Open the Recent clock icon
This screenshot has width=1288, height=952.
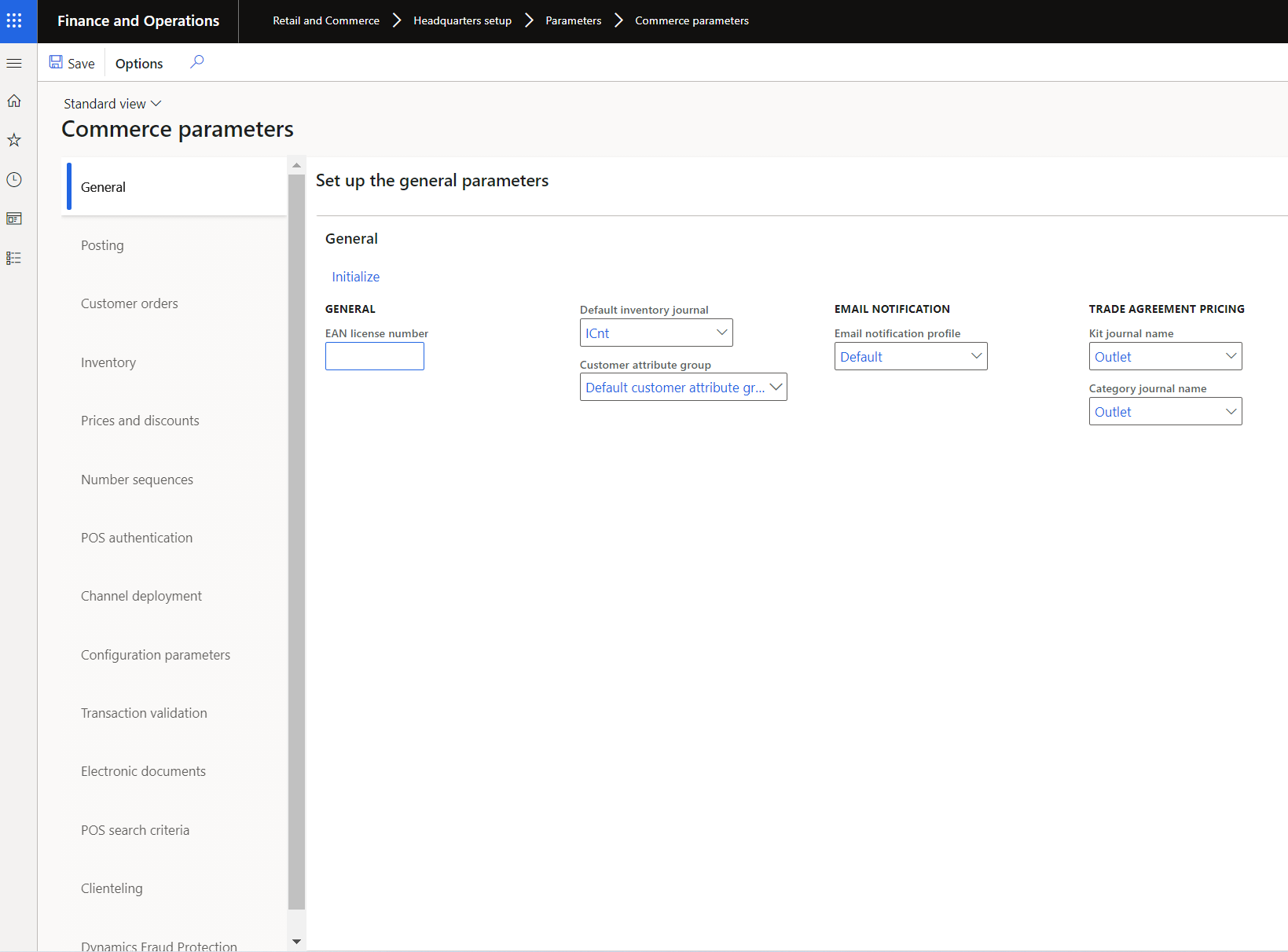(14, 180)
